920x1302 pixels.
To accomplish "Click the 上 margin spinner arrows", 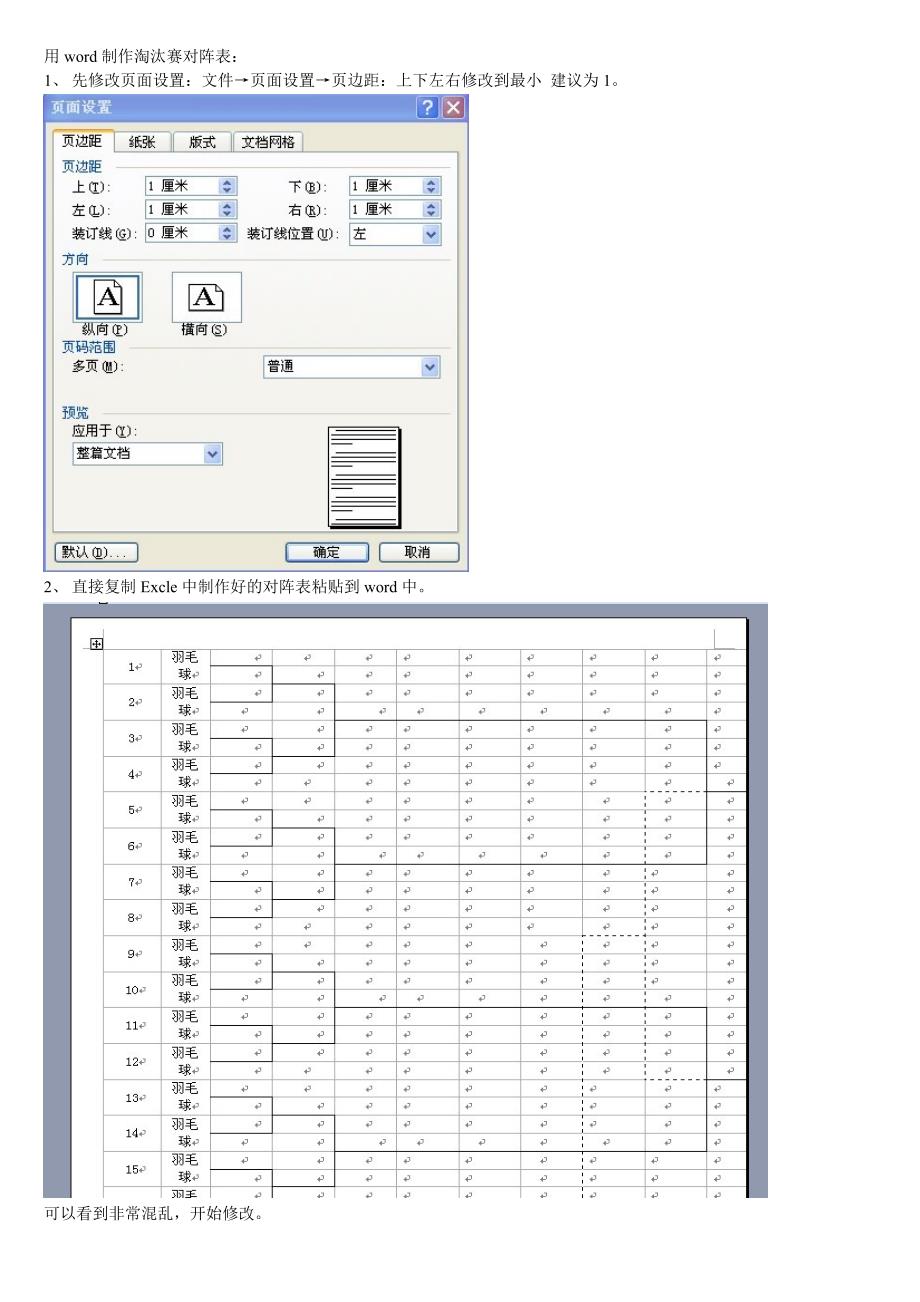I will click(x=227, y=186).
